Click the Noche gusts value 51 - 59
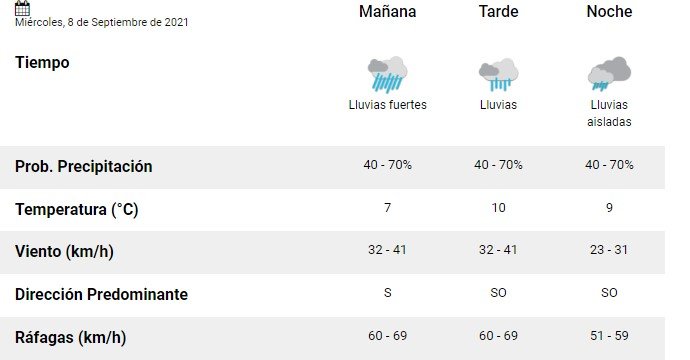This screenshot has height=360, width=690. coord(609,336)
